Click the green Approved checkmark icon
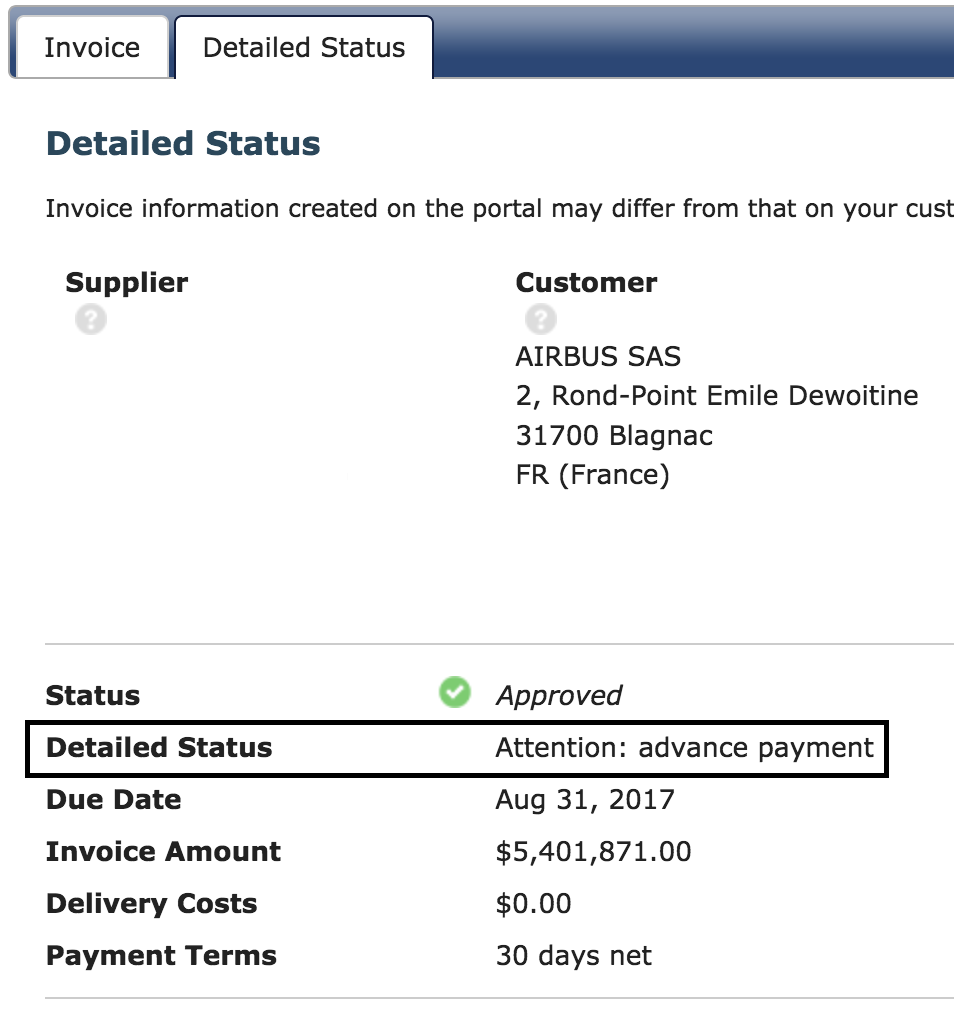Screen dimensions: 954x1024 (x=455, y=692)
